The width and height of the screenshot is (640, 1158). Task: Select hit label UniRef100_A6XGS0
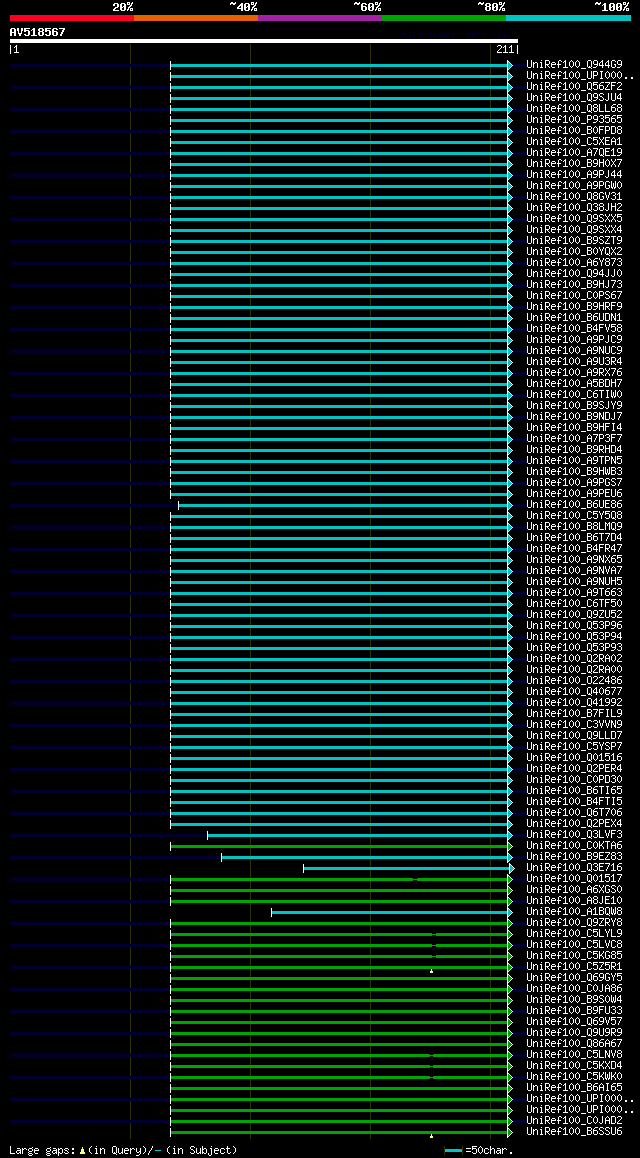[574, 889]
